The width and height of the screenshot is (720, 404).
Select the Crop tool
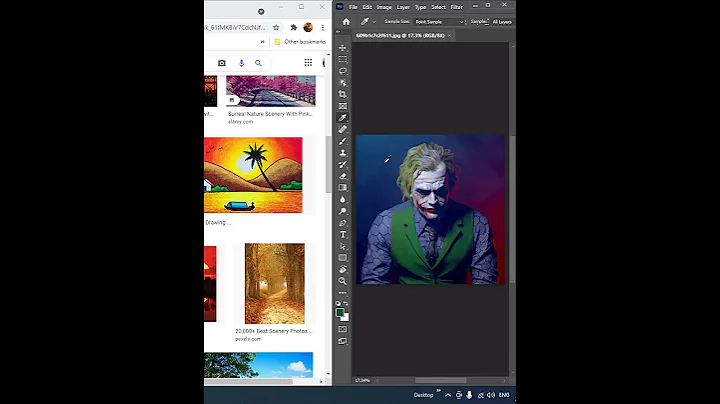click(343, 94)
